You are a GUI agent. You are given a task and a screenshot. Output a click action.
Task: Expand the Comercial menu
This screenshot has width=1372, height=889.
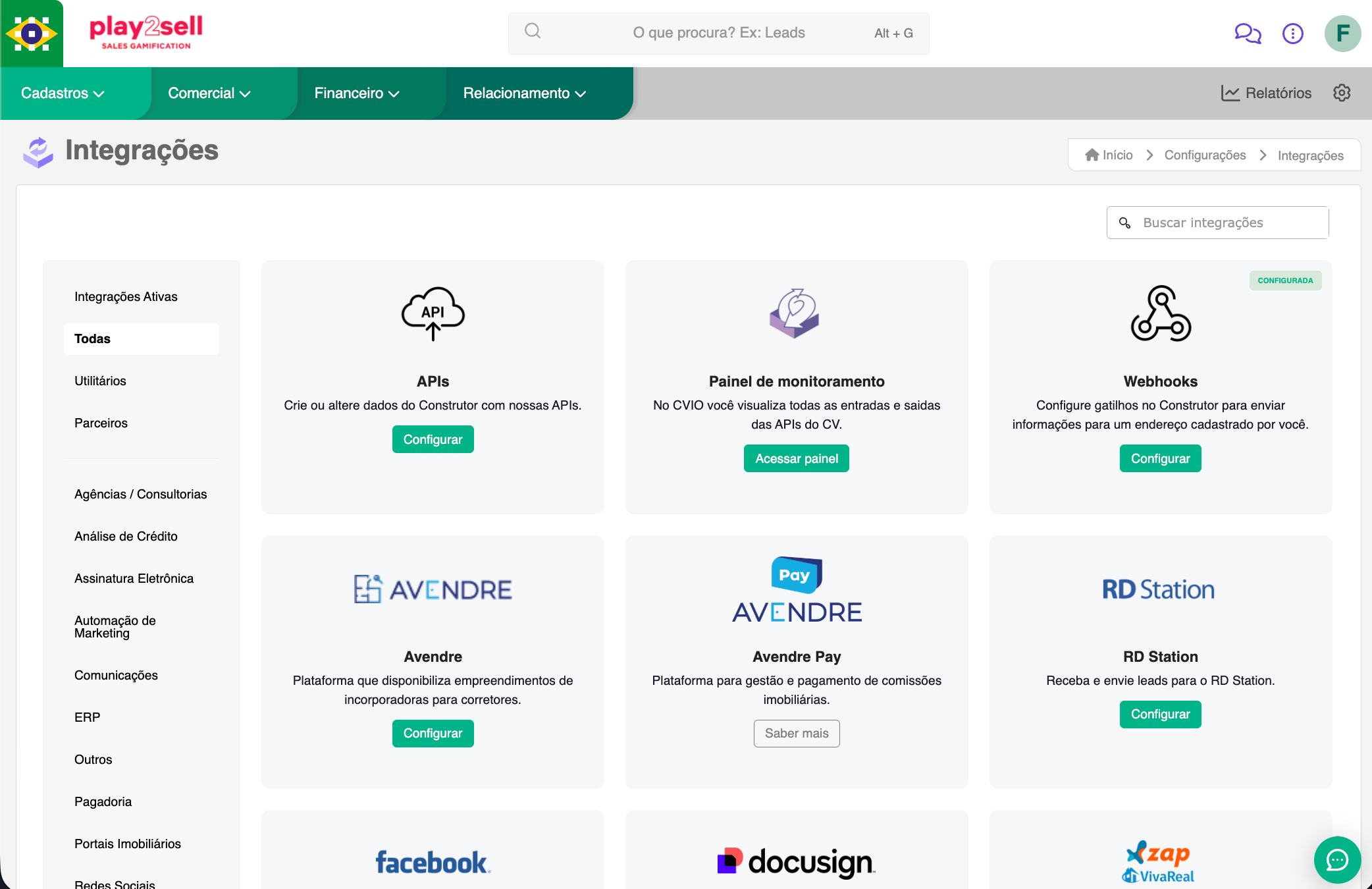tap(209, 93)
